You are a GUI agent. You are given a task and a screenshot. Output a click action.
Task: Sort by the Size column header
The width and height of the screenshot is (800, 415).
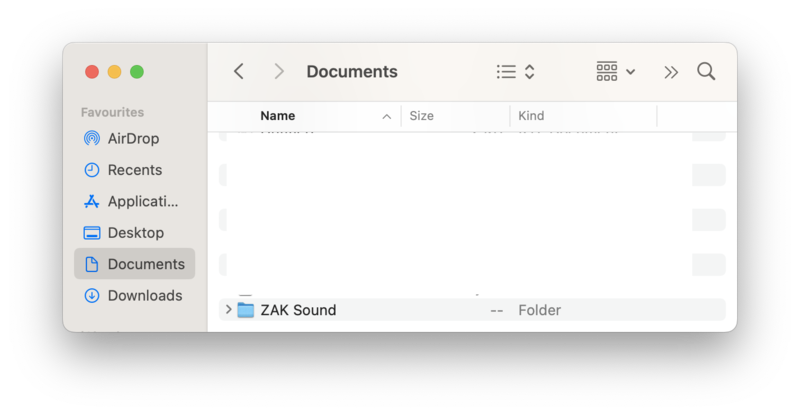tap(422, 116)
